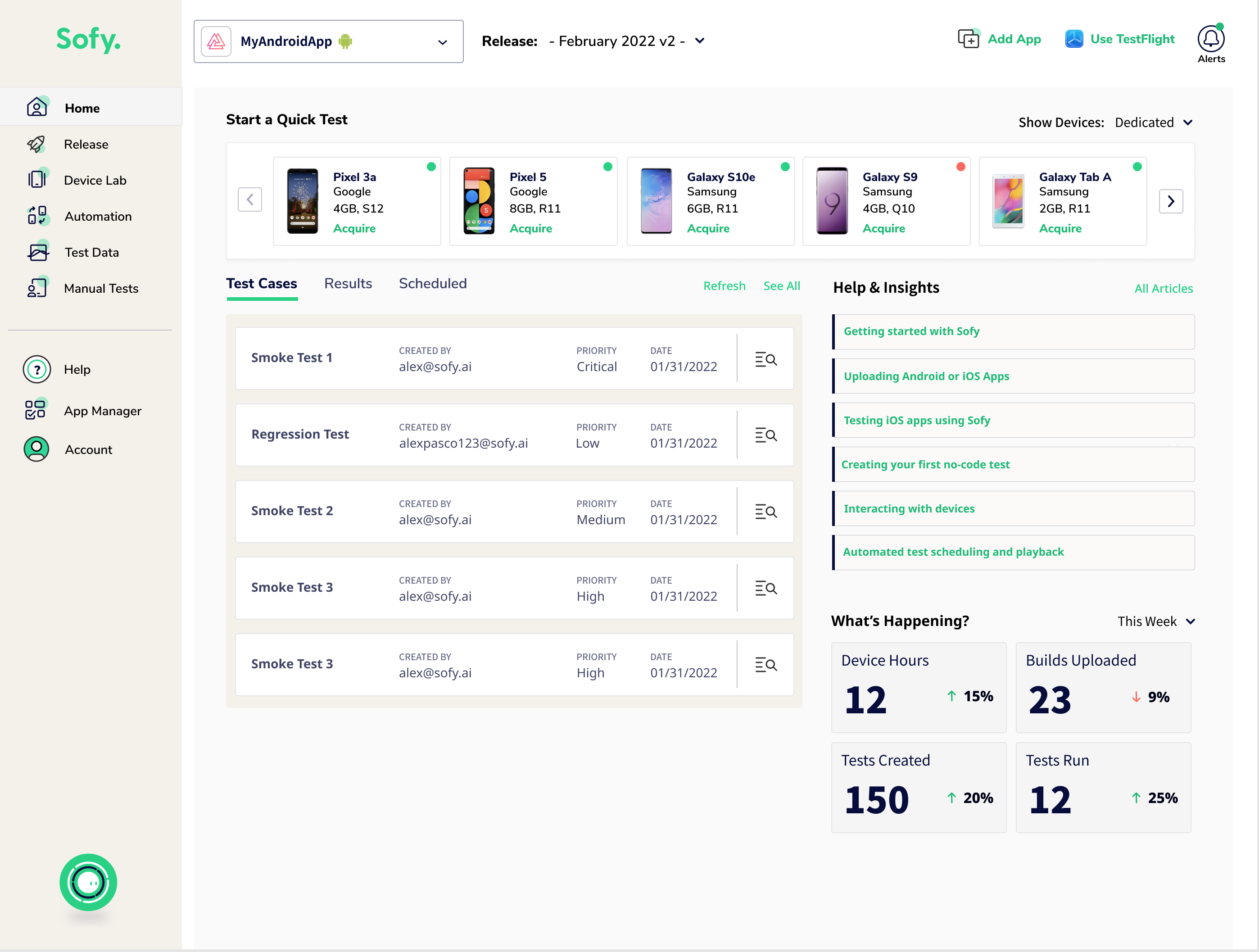1259x952 pixels.
Task: Select the Automation icon in sidebar
Action: (37, 216)
